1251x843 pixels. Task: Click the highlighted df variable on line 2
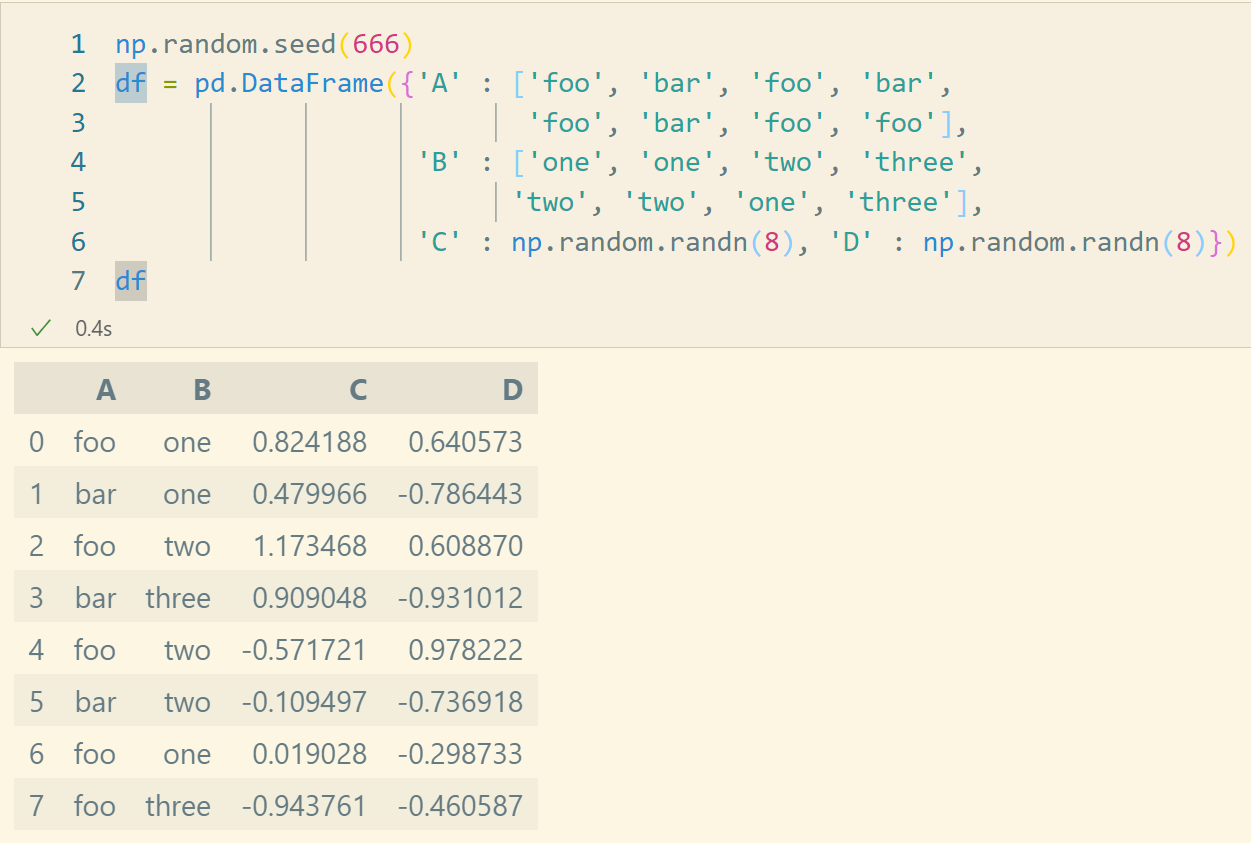click(130, 83)
